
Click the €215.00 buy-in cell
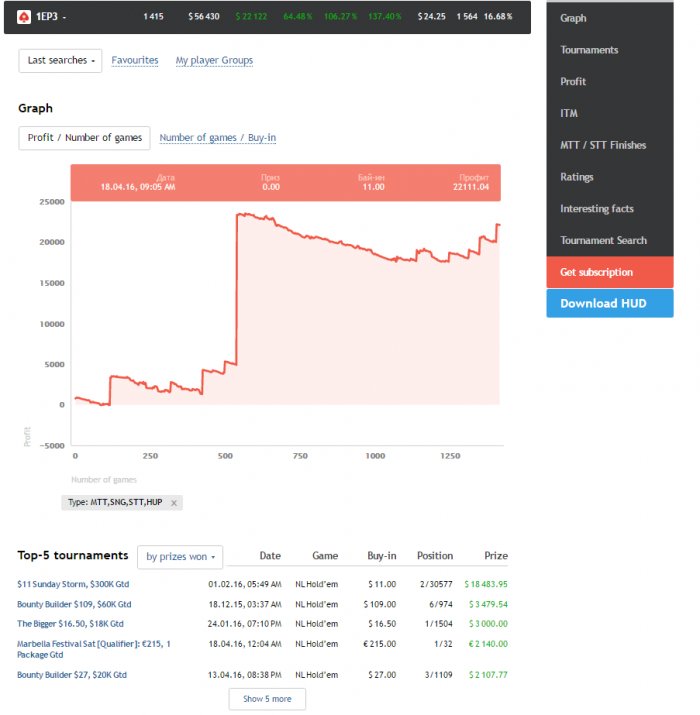(379, 644)
